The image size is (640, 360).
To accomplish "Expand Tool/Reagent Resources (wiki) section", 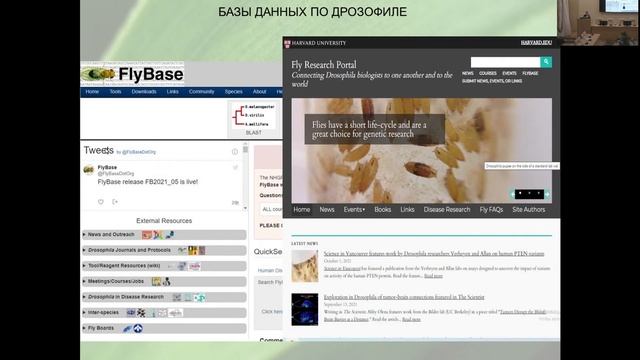I will [164, 266].
